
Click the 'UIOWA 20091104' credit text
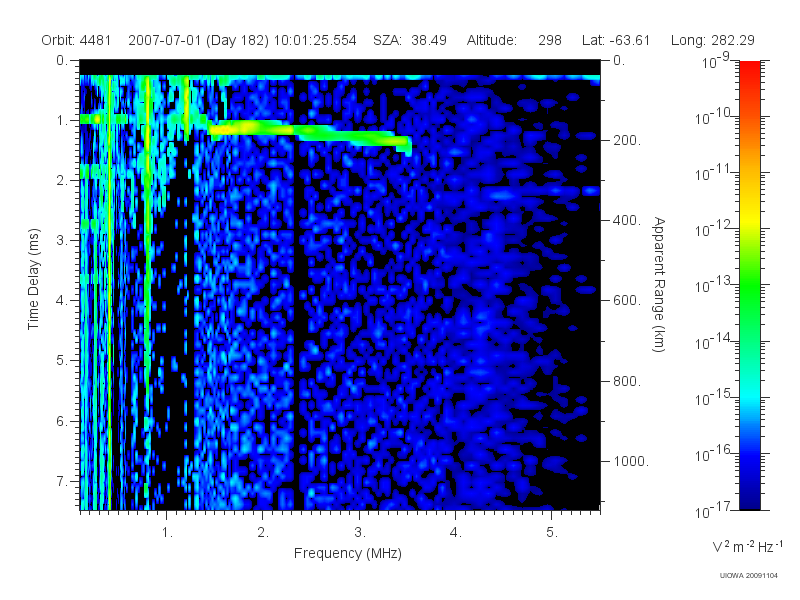click(x=748, y=576)
